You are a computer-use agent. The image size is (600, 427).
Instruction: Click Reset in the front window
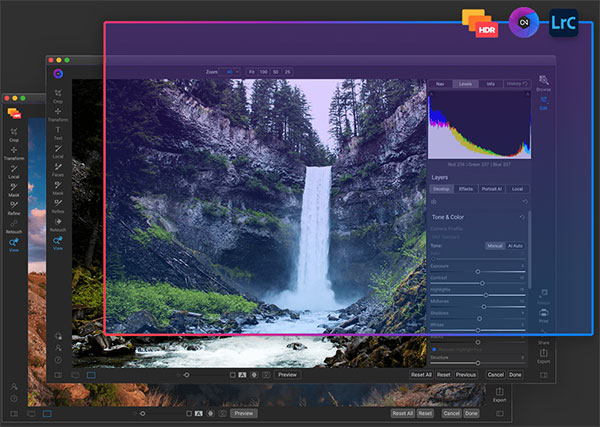(x=443, y=375)
